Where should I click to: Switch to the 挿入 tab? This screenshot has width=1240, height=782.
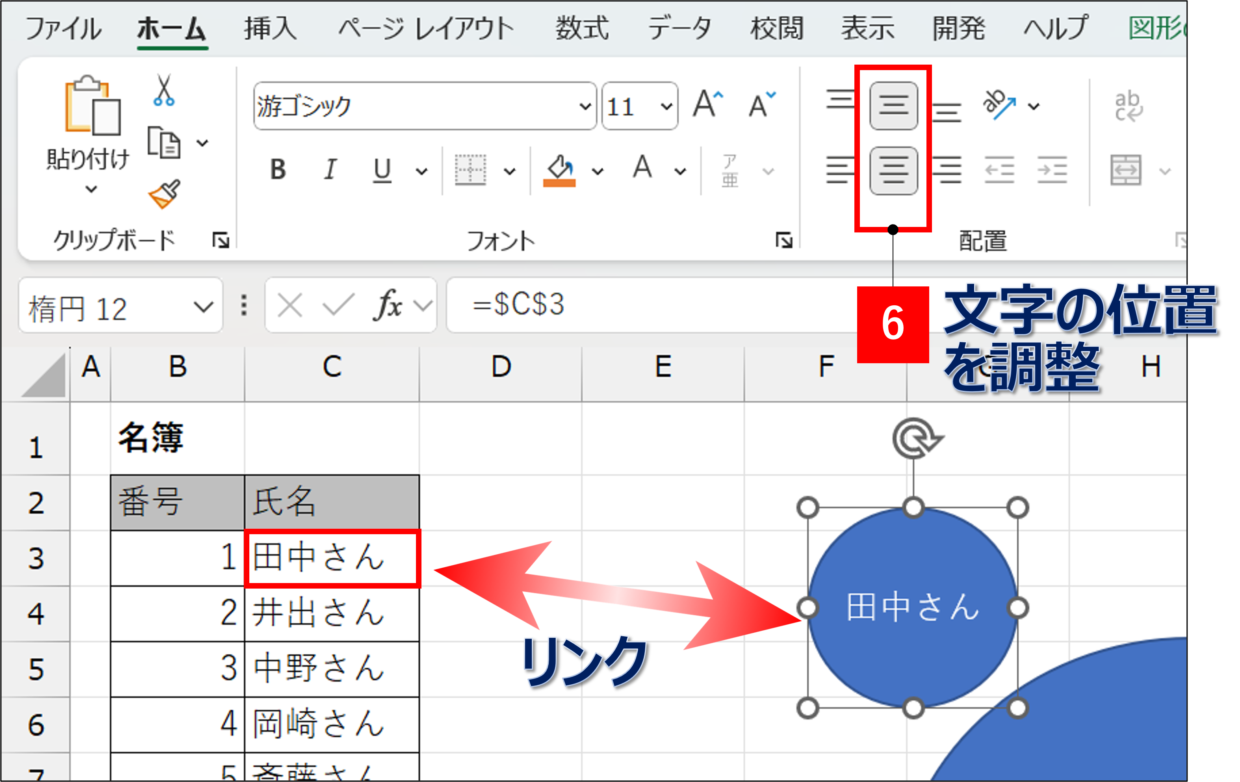click(x=270, y=28)
